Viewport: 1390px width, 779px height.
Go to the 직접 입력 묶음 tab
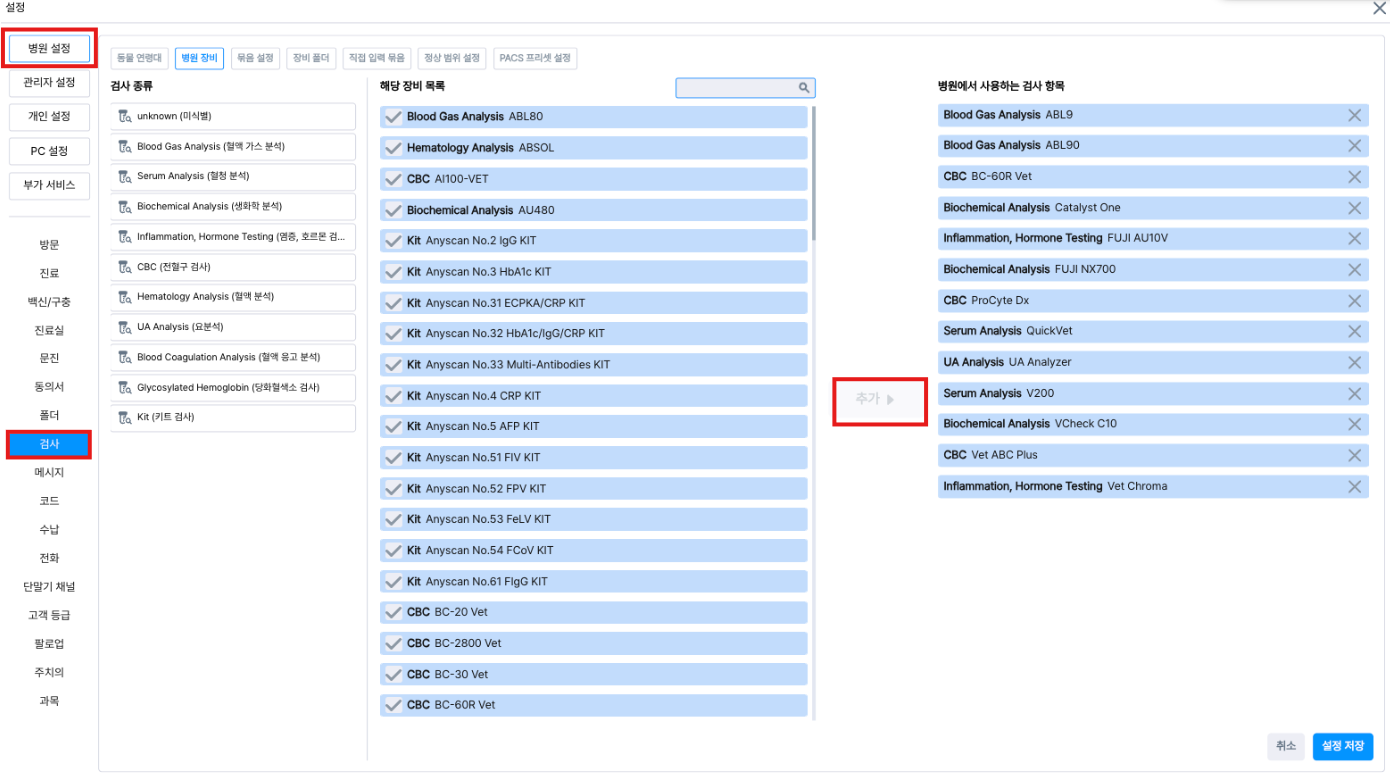tap(376, 58)
